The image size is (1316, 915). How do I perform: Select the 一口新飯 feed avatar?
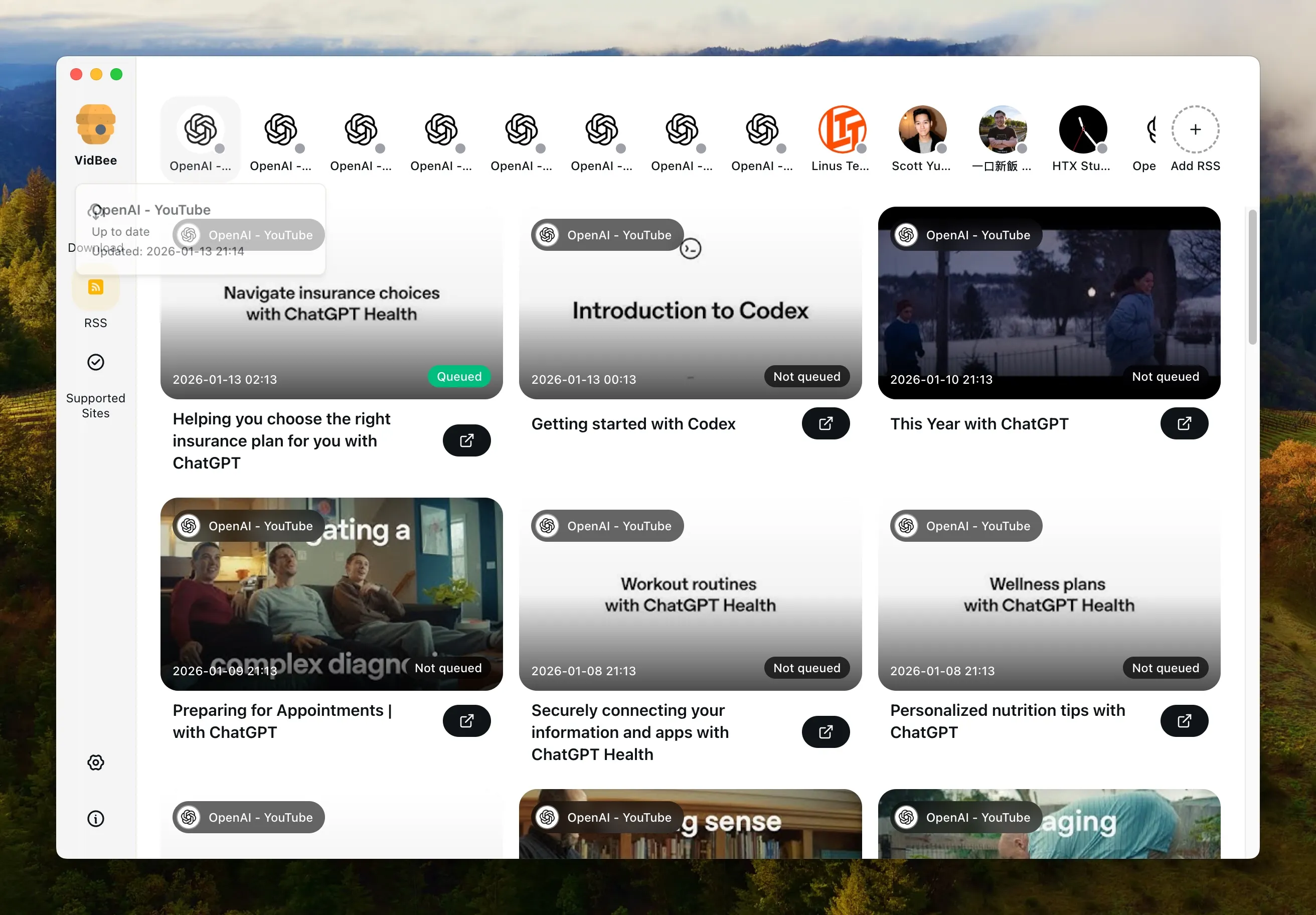point(1002,129)
